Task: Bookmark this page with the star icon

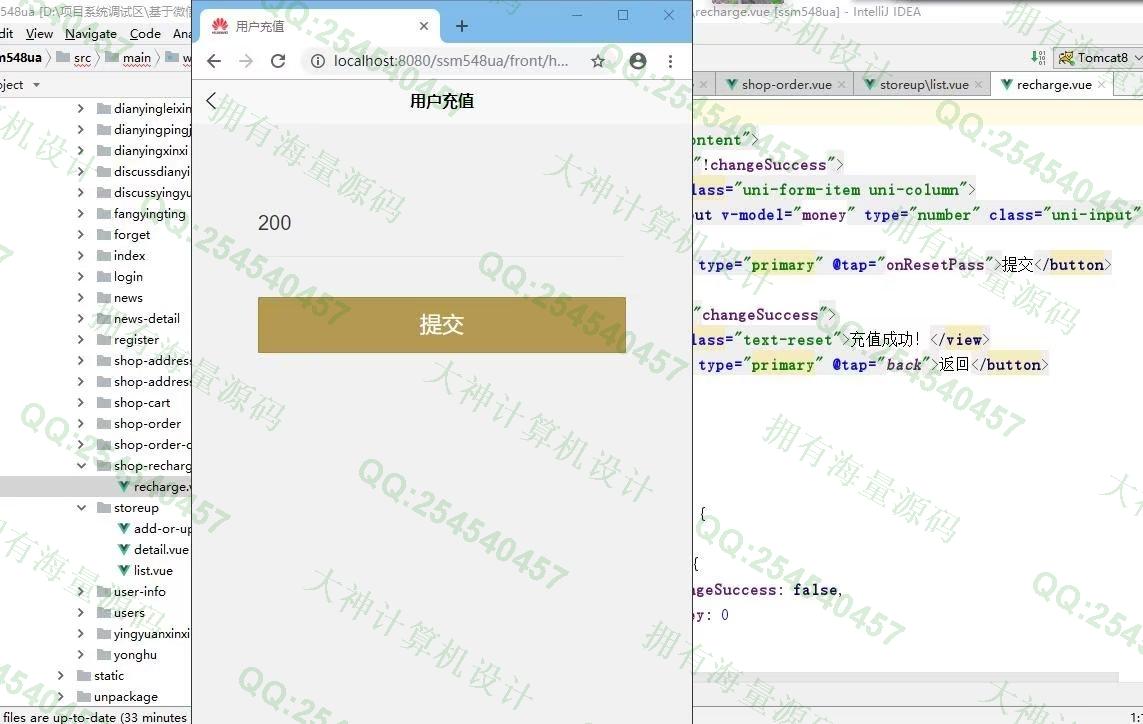Action: [598, 61]
